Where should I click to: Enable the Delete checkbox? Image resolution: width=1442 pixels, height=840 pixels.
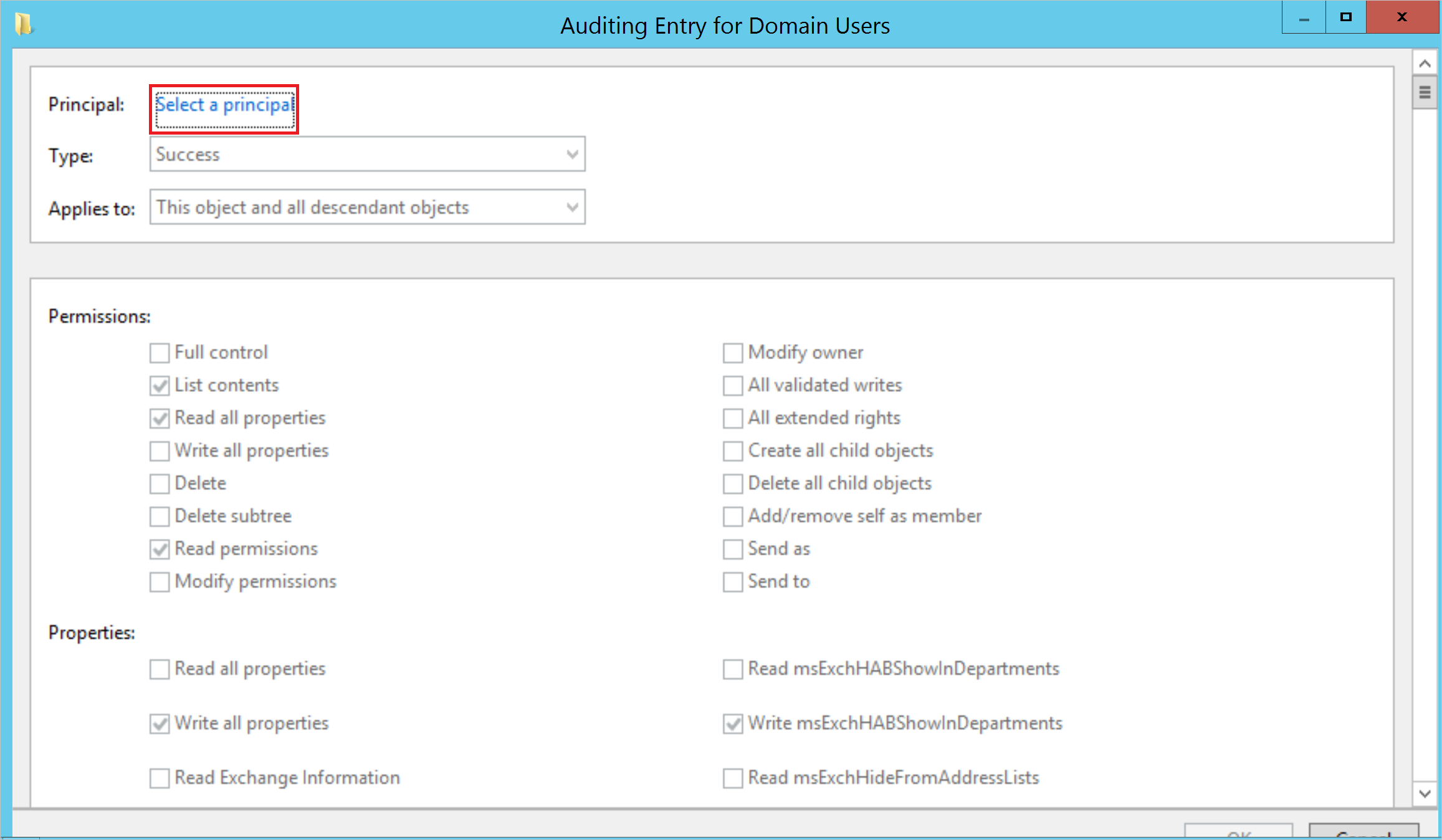click(161, 483)
